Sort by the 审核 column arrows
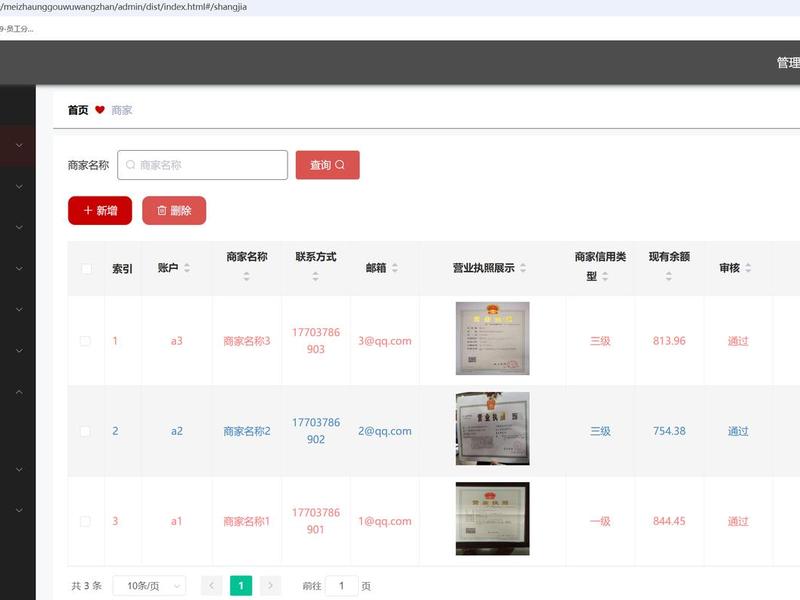800x600 pixels. coord(748,268)
